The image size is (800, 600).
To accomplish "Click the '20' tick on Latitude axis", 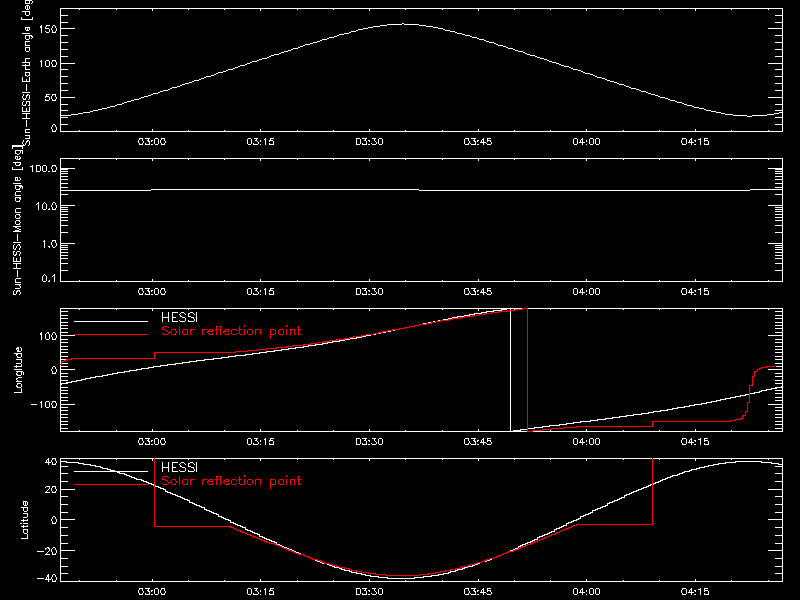I will click(x=51, y=490).
